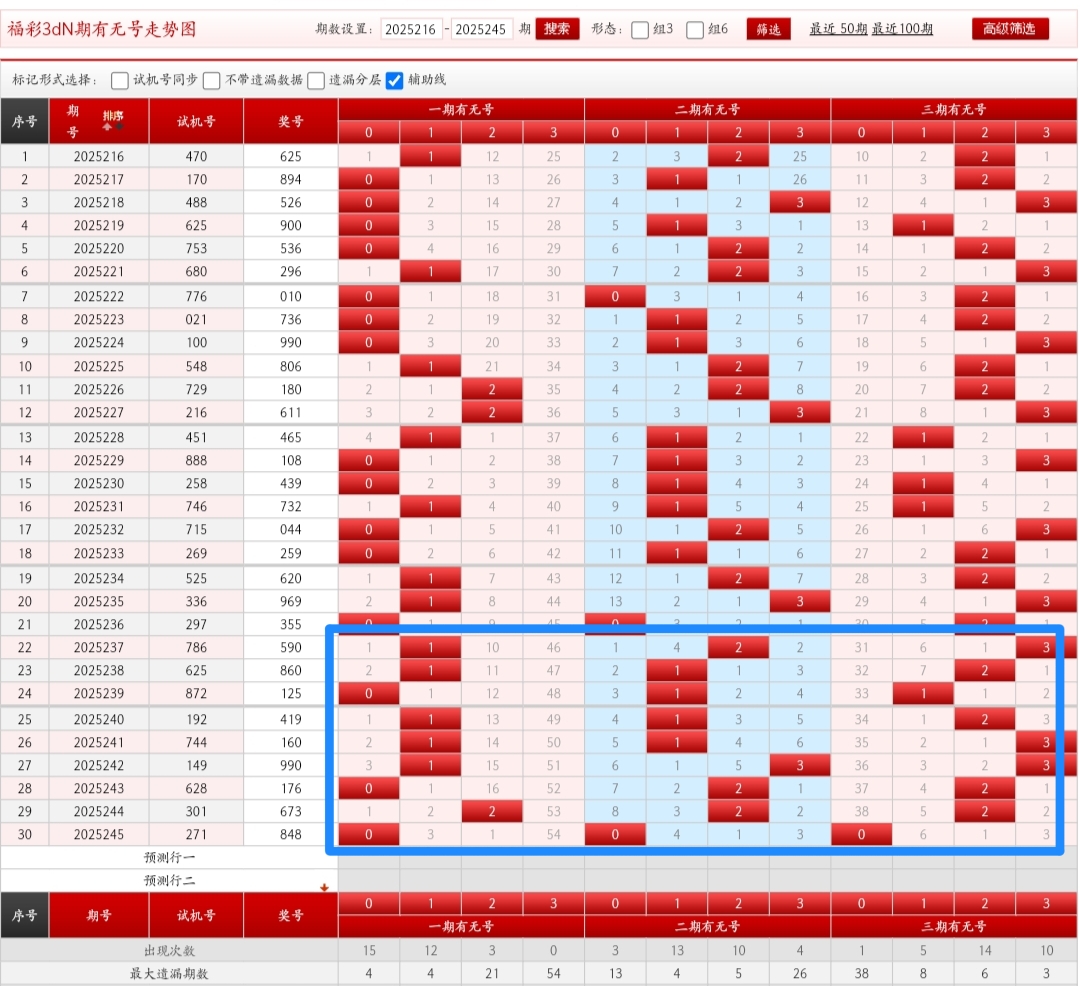Click the 筛选 filter button
The image size is (1080, 986).
768,29
